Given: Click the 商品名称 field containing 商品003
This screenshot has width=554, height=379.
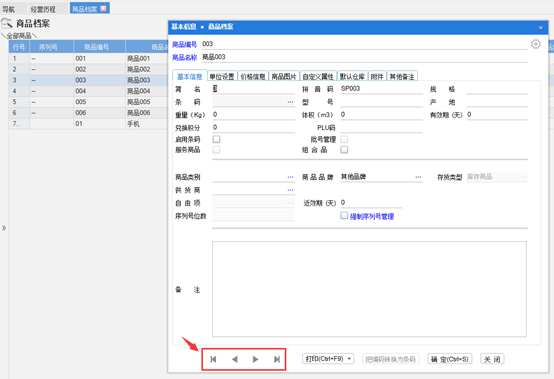Looking at the screenshot, I should point(364,57).
